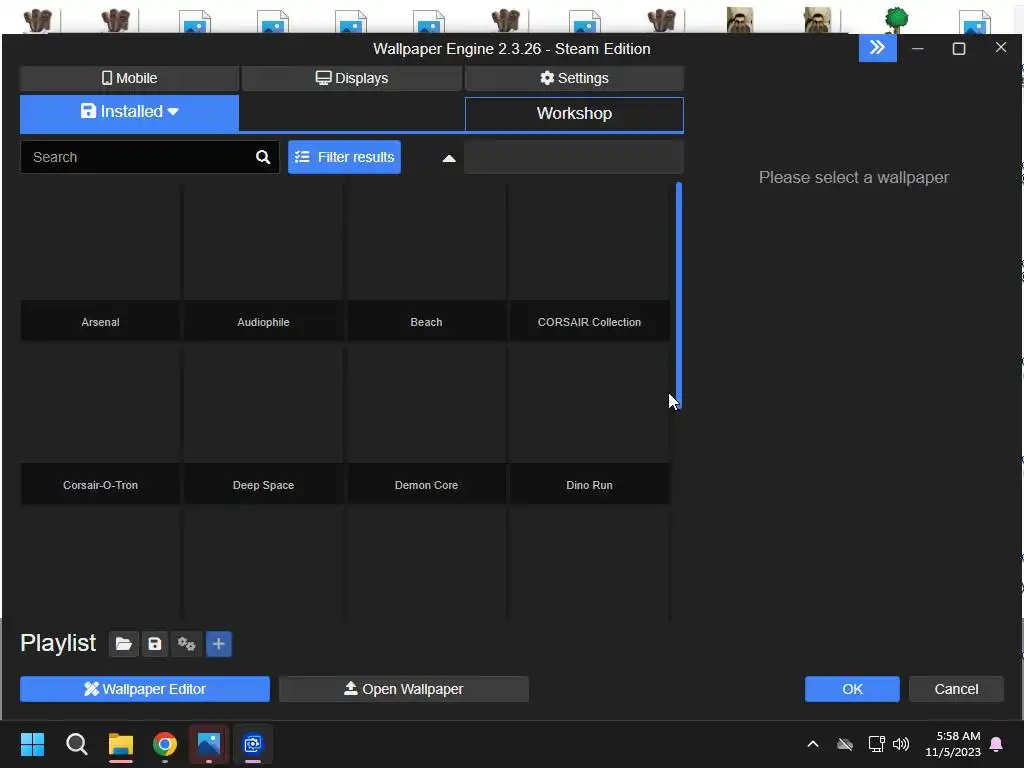Select the Deep Space wallpaper

[x=263, y=426]
